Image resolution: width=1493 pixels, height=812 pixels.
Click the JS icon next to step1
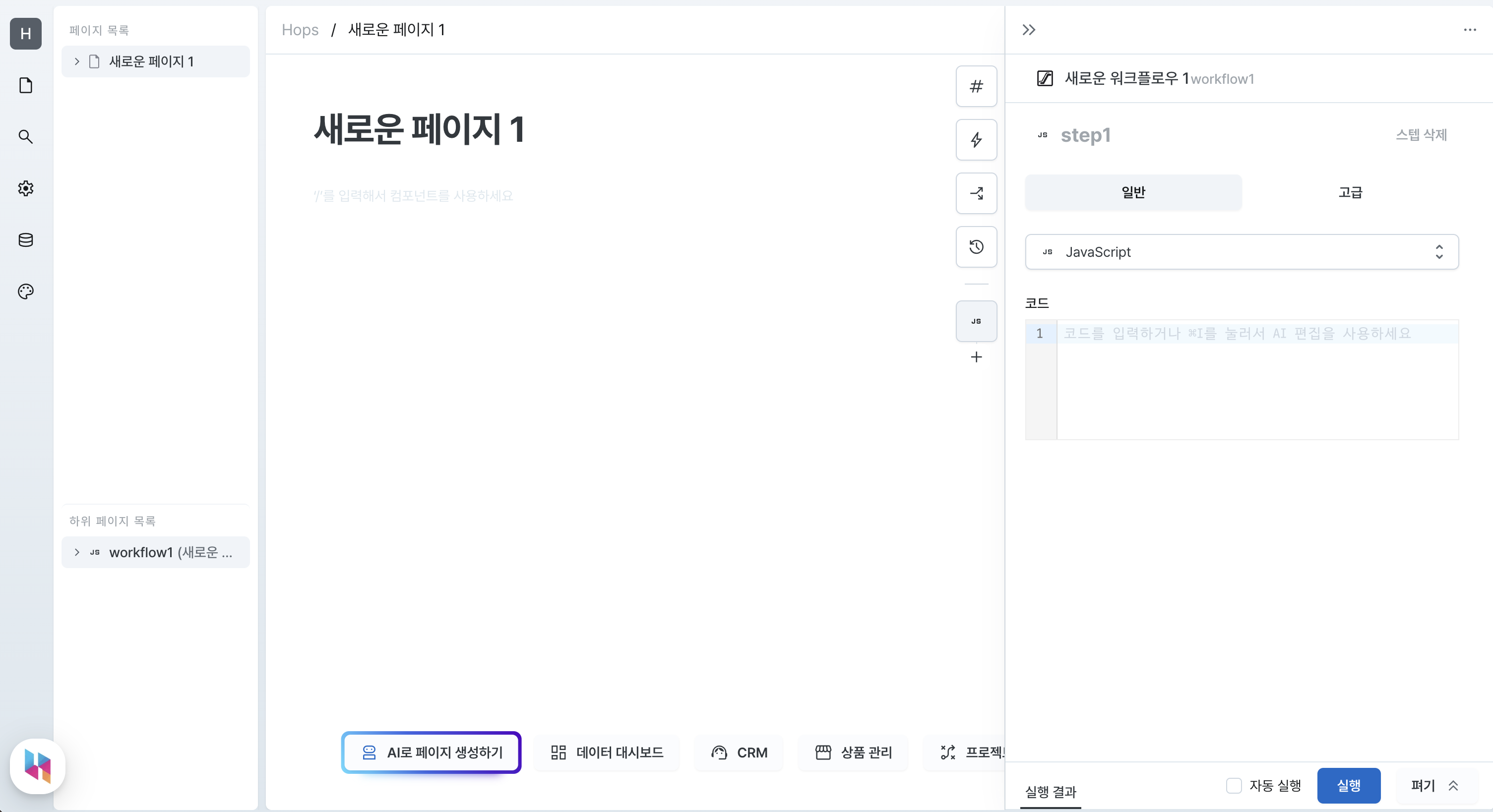1043,135
